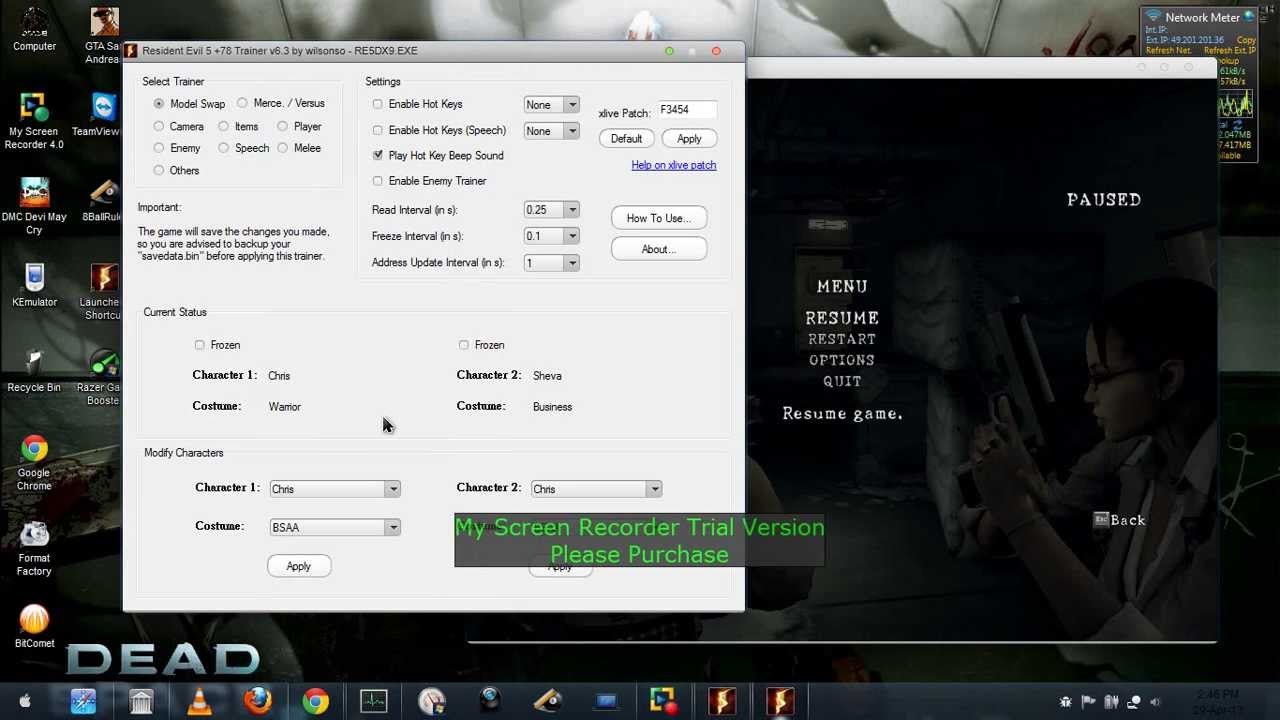Open Chrome from the taskbar

point(315,702)
